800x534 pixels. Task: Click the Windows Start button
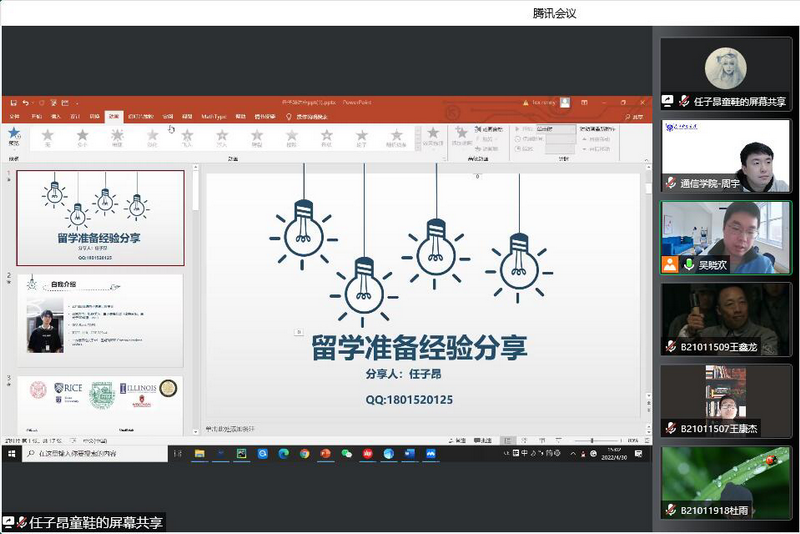11,453
